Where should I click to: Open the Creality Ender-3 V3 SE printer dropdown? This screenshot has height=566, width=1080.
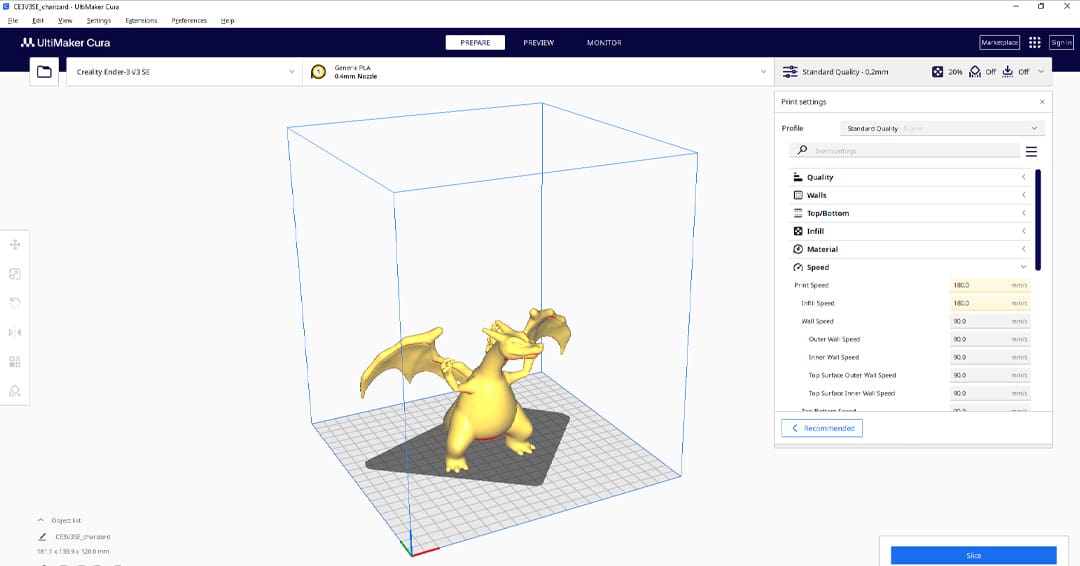point(186,72)
